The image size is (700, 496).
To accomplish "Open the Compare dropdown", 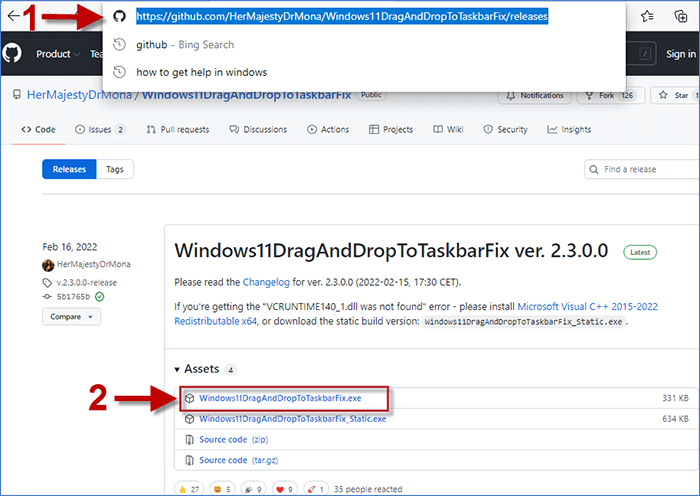I will coord(71,317).
